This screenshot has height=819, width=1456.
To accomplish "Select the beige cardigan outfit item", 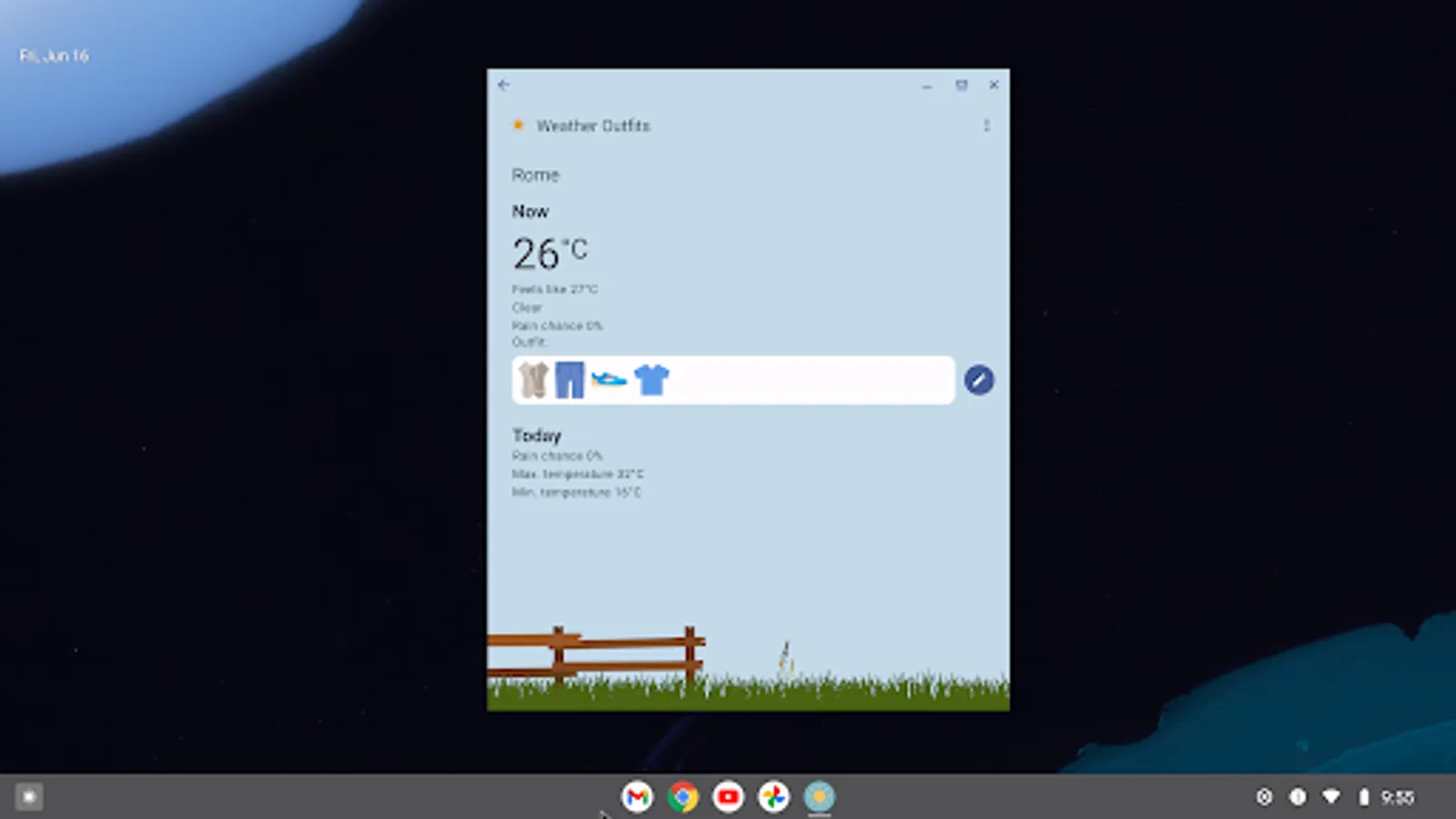I will coord(534,380).
